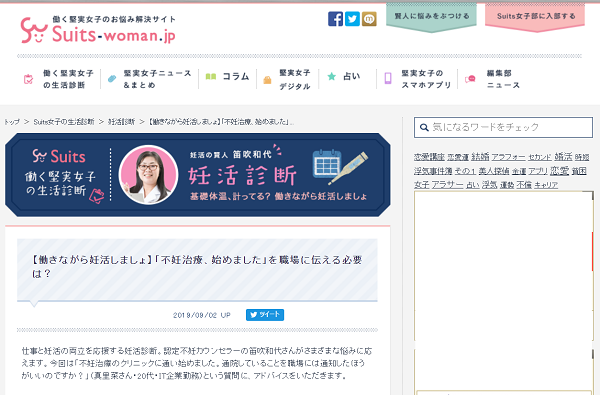Click the green book icon beside コラム
600x395 pixels.
coord(211,77)
